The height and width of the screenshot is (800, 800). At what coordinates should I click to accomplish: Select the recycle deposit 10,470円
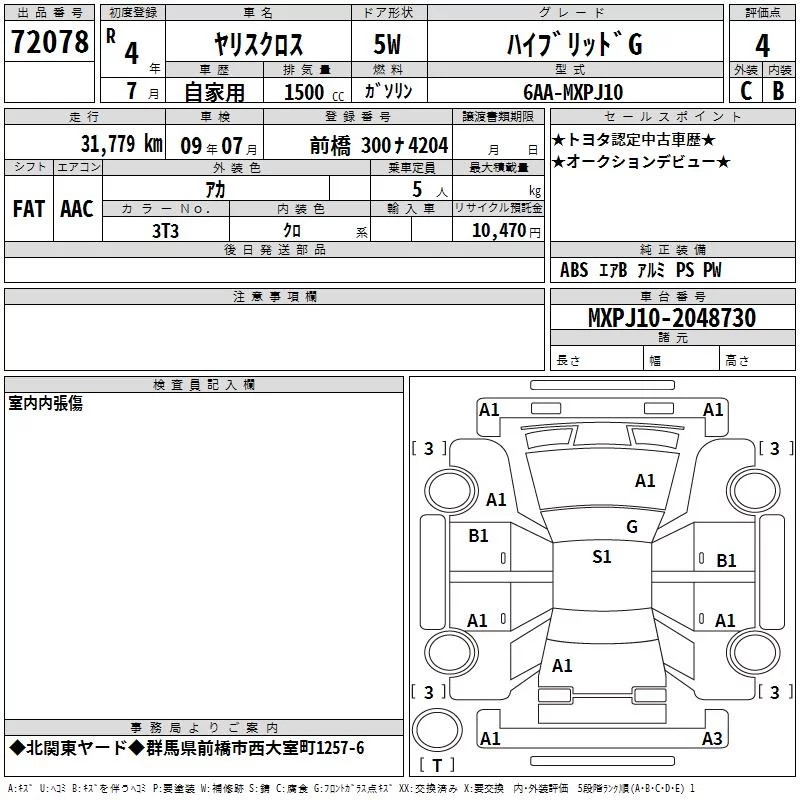506,231
